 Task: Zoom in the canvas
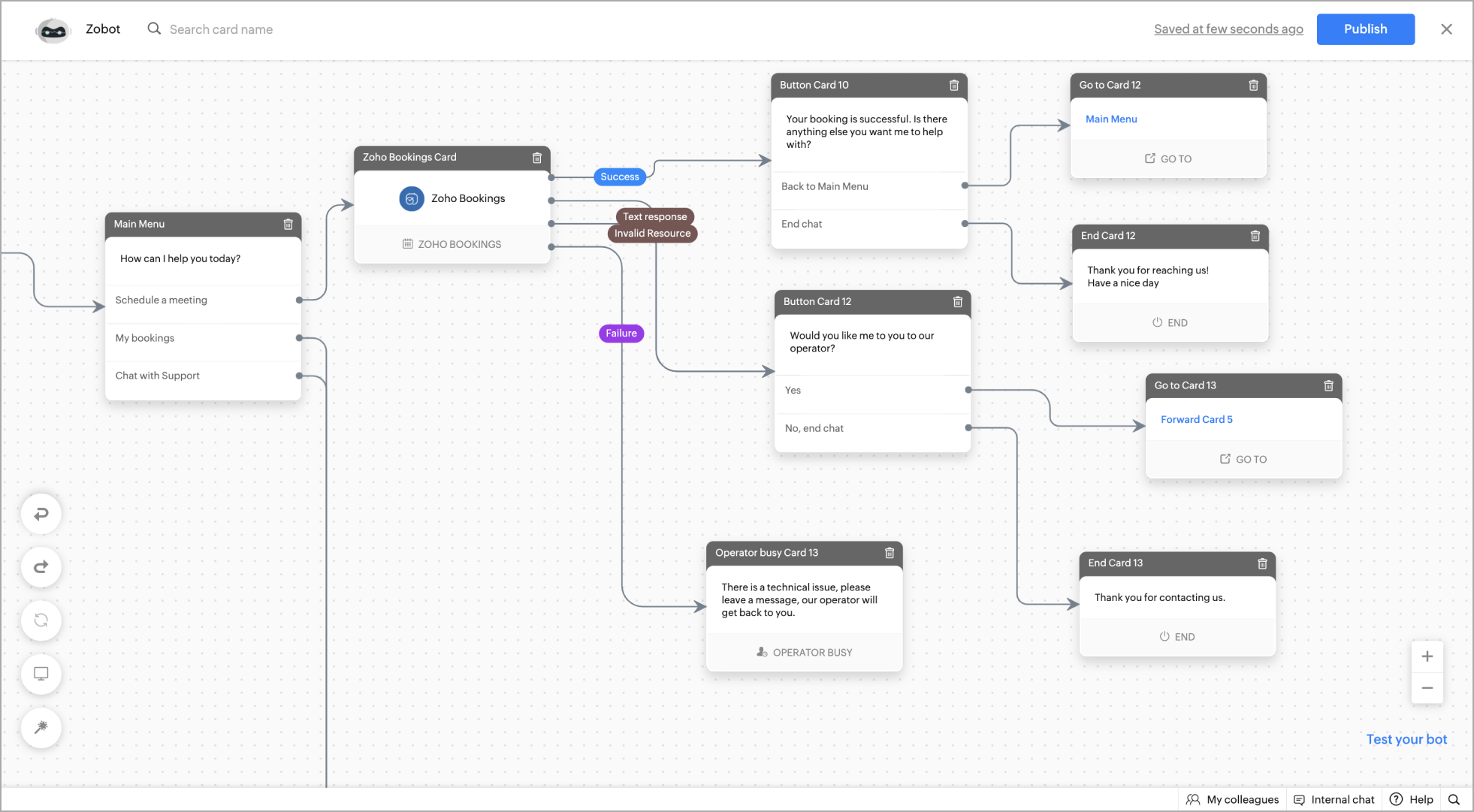click(1427, 657)
